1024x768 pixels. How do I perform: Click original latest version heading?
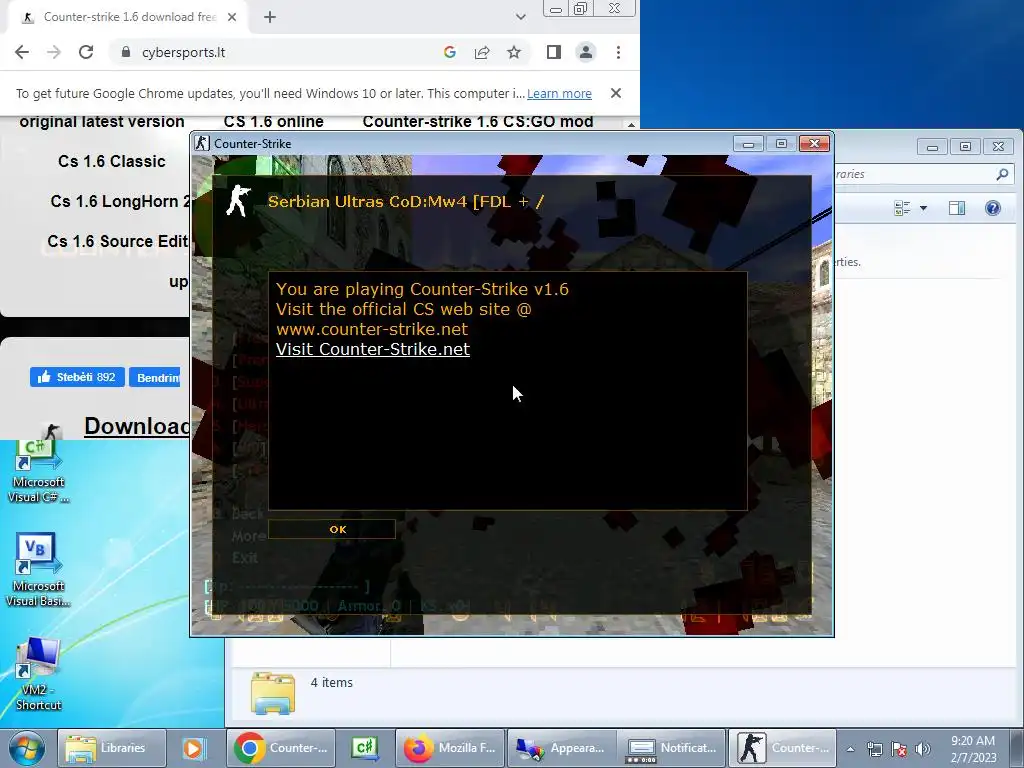(x=102, y=121)
